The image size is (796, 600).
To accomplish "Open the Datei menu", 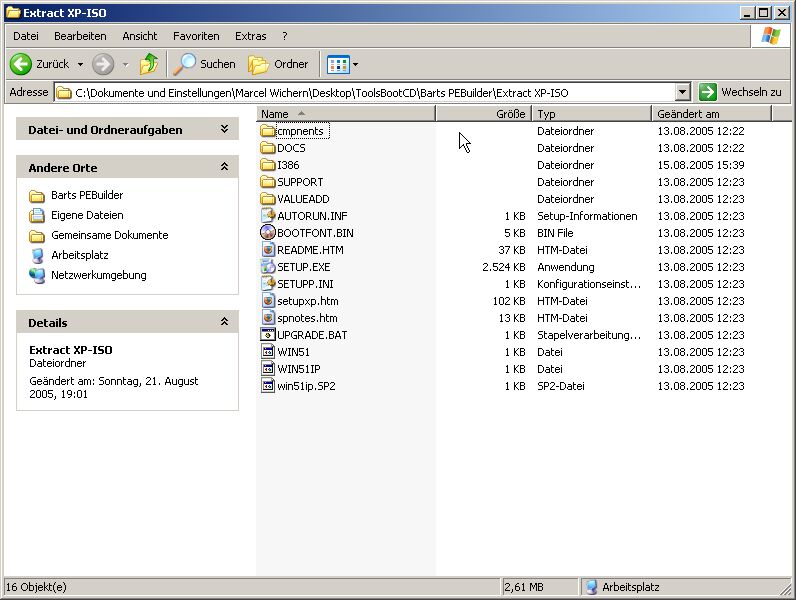I will tap(26, 36).
